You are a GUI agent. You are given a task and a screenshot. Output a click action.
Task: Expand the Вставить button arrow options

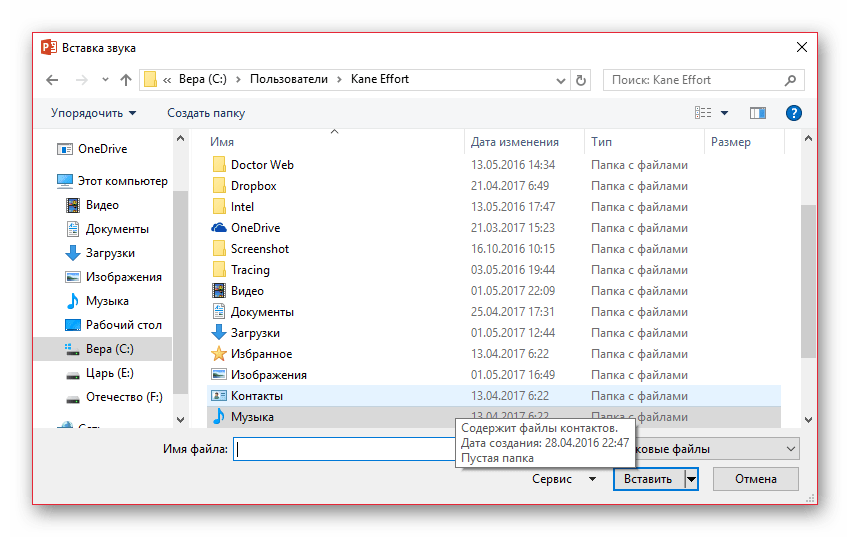(x=691, y=479)
